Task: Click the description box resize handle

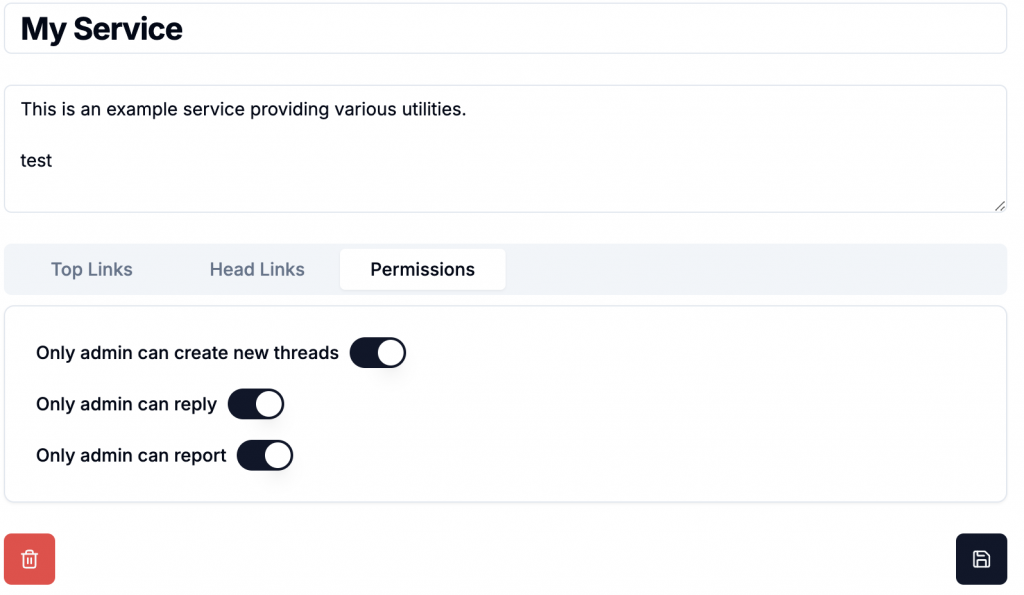Action: point(999,205)
